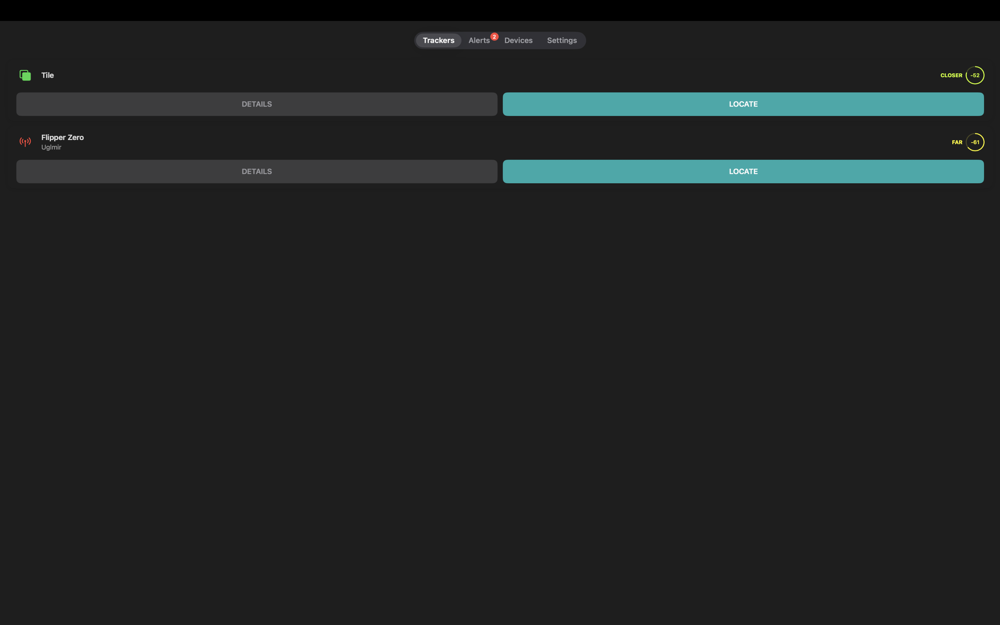This screenshot has width=1000, height=625.
Task: Open Details for the Tile tracker
Action: [256, 104]
